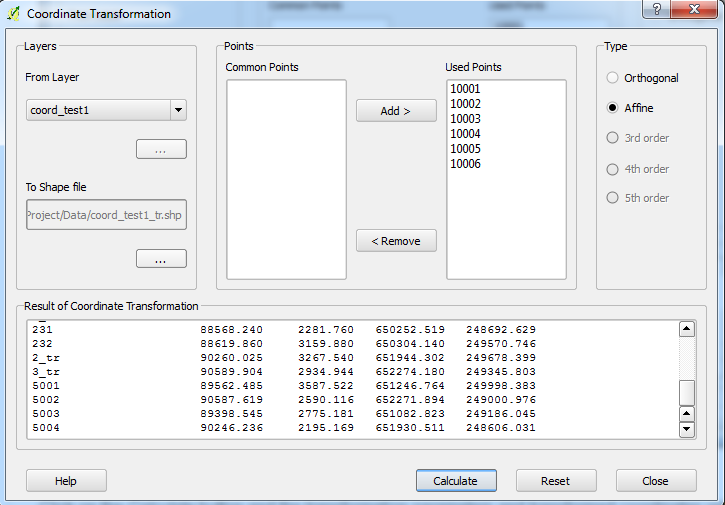Pick point 10006 from Used Points
The image size is (725, 505).
[x=466, y=164]
